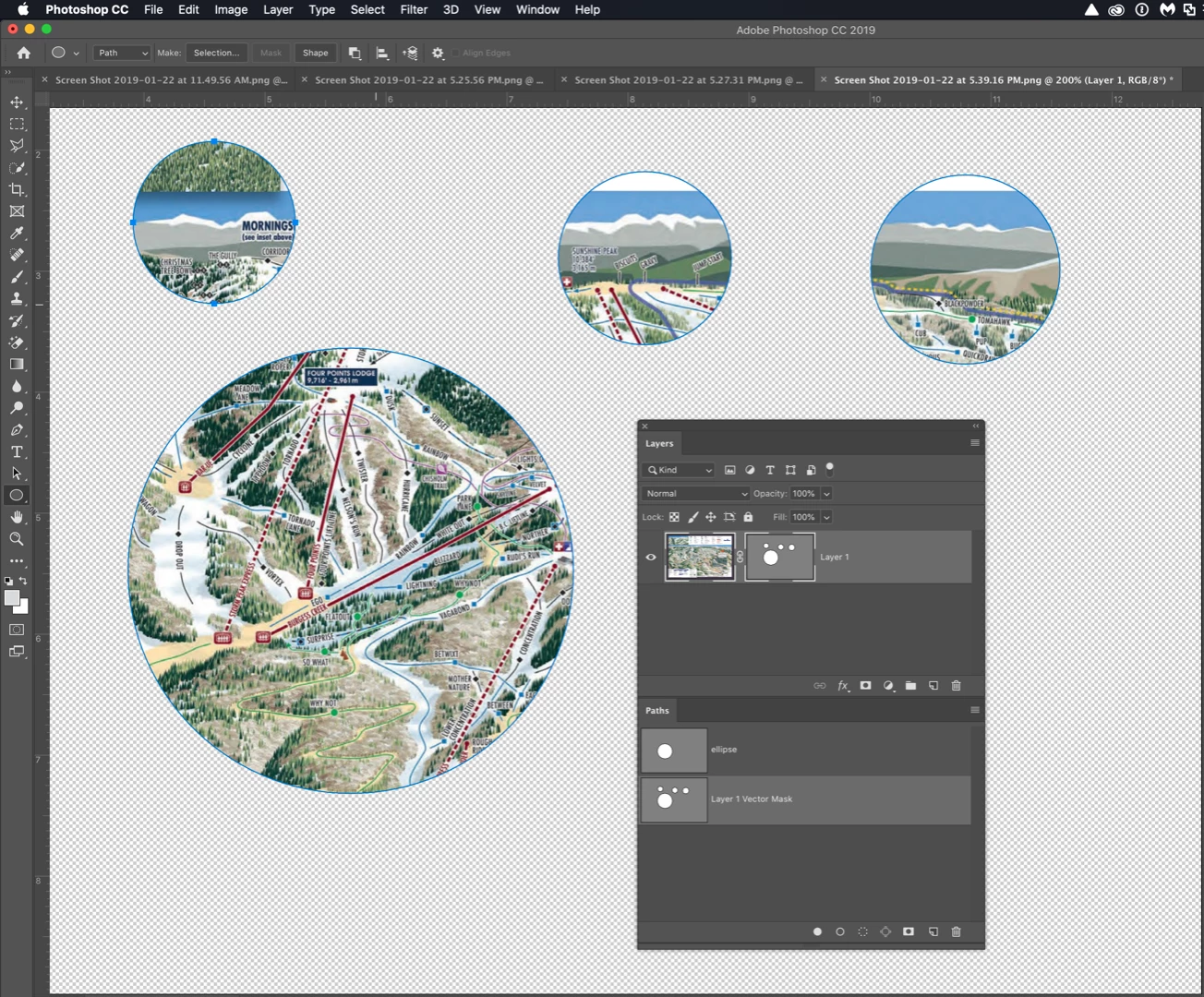Screen dimensions: 1204x997
Task: Toggle filter for type layers
Action: click(x=770, y=470)
